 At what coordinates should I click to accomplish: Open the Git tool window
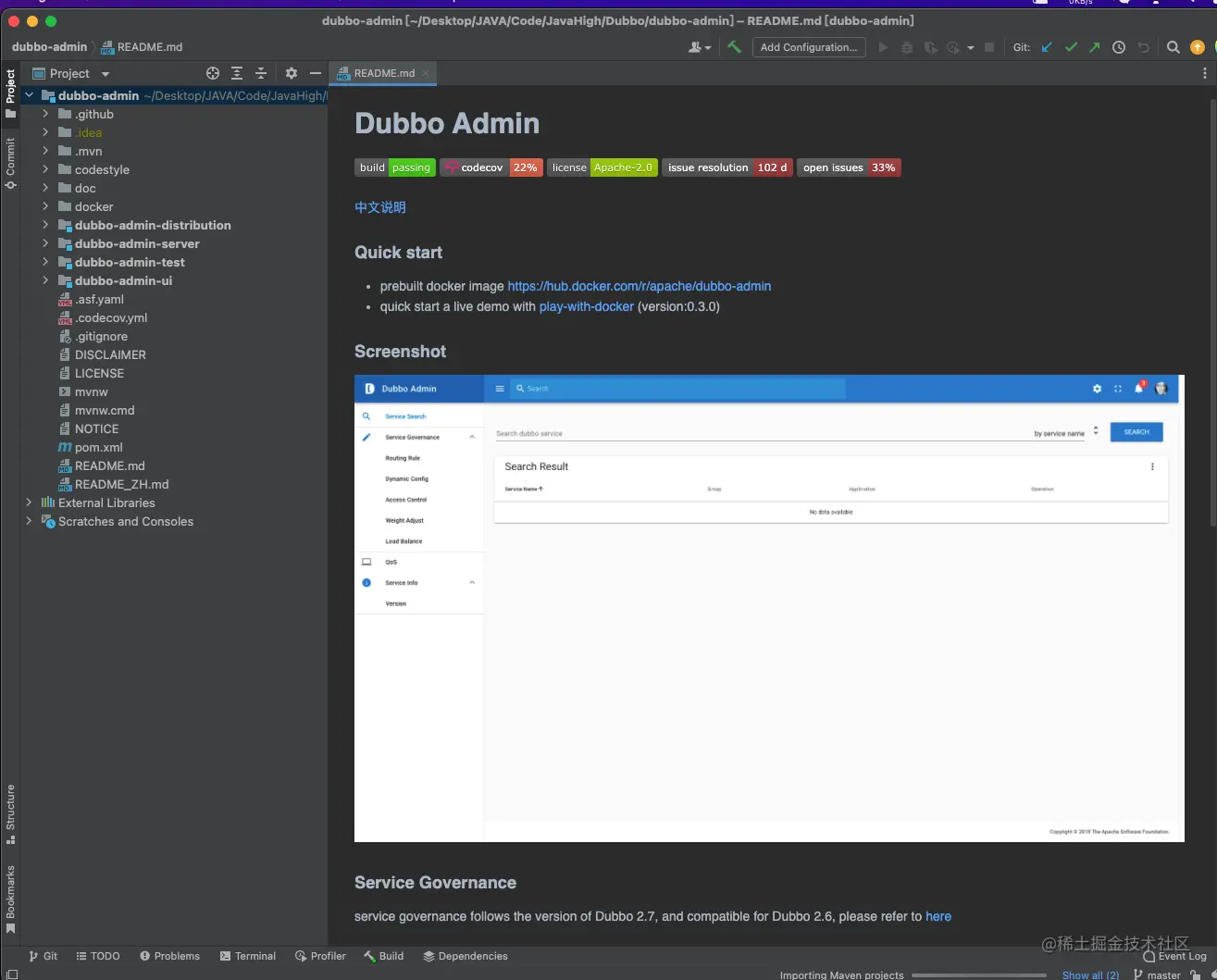pos(43,956)
